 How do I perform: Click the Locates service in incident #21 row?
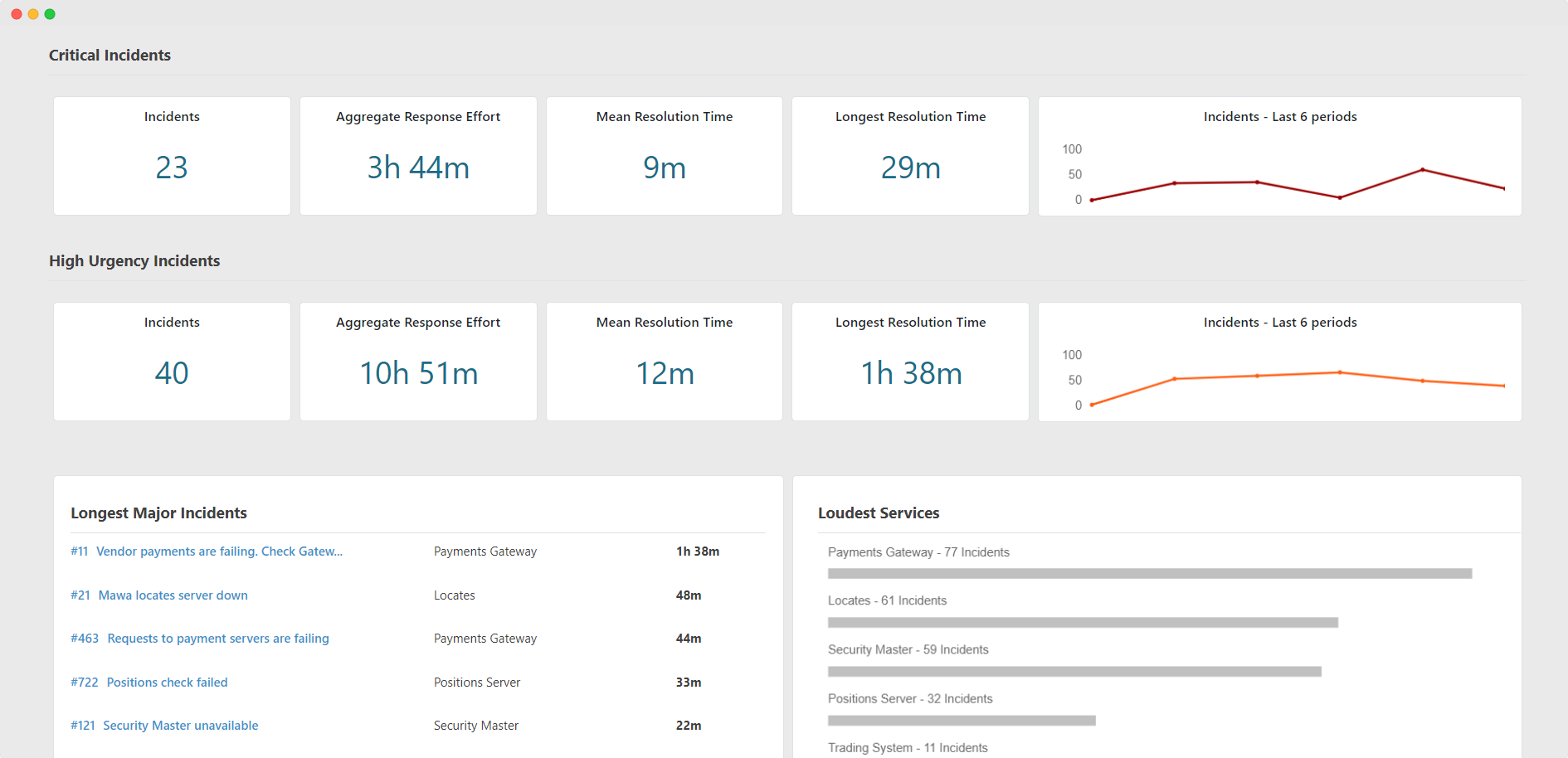point(455,595)
